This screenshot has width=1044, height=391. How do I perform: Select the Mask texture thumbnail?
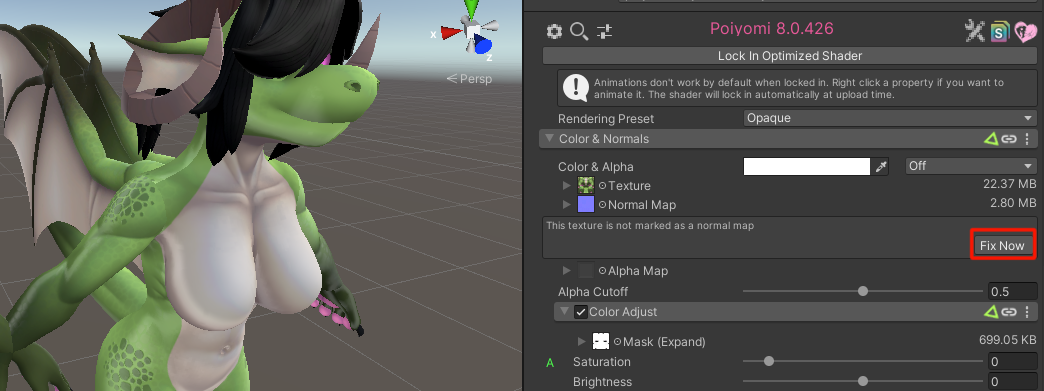(x=601, y=341)
